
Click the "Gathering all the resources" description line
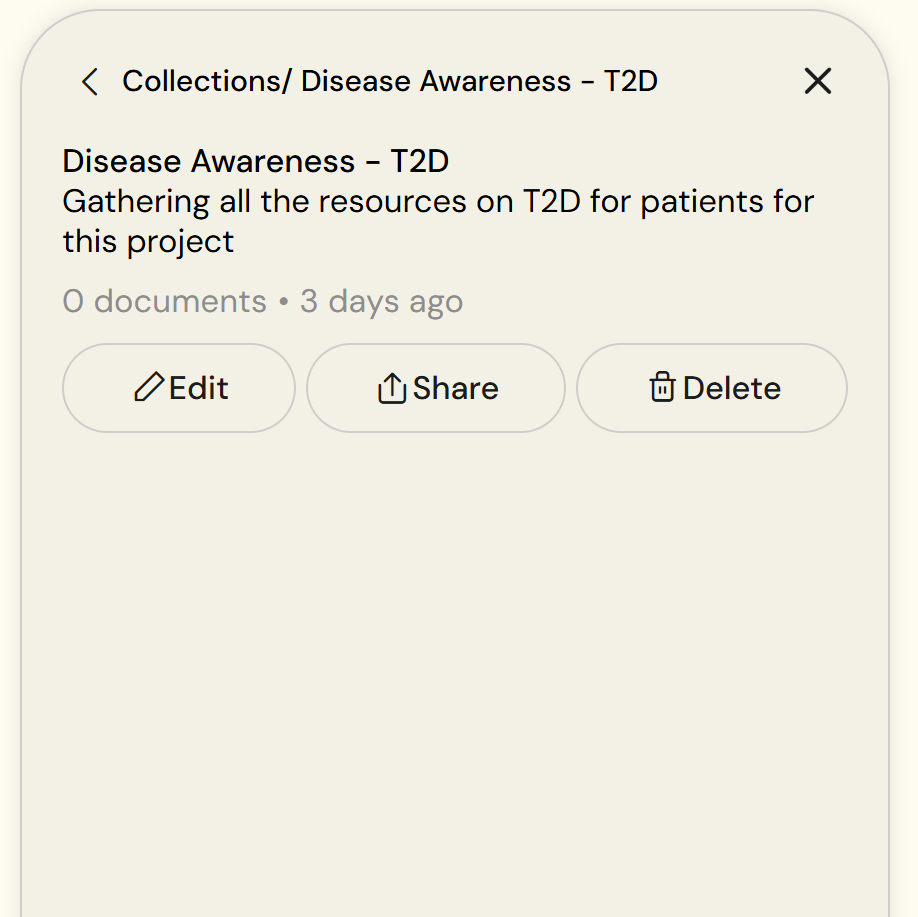point(438,202)
